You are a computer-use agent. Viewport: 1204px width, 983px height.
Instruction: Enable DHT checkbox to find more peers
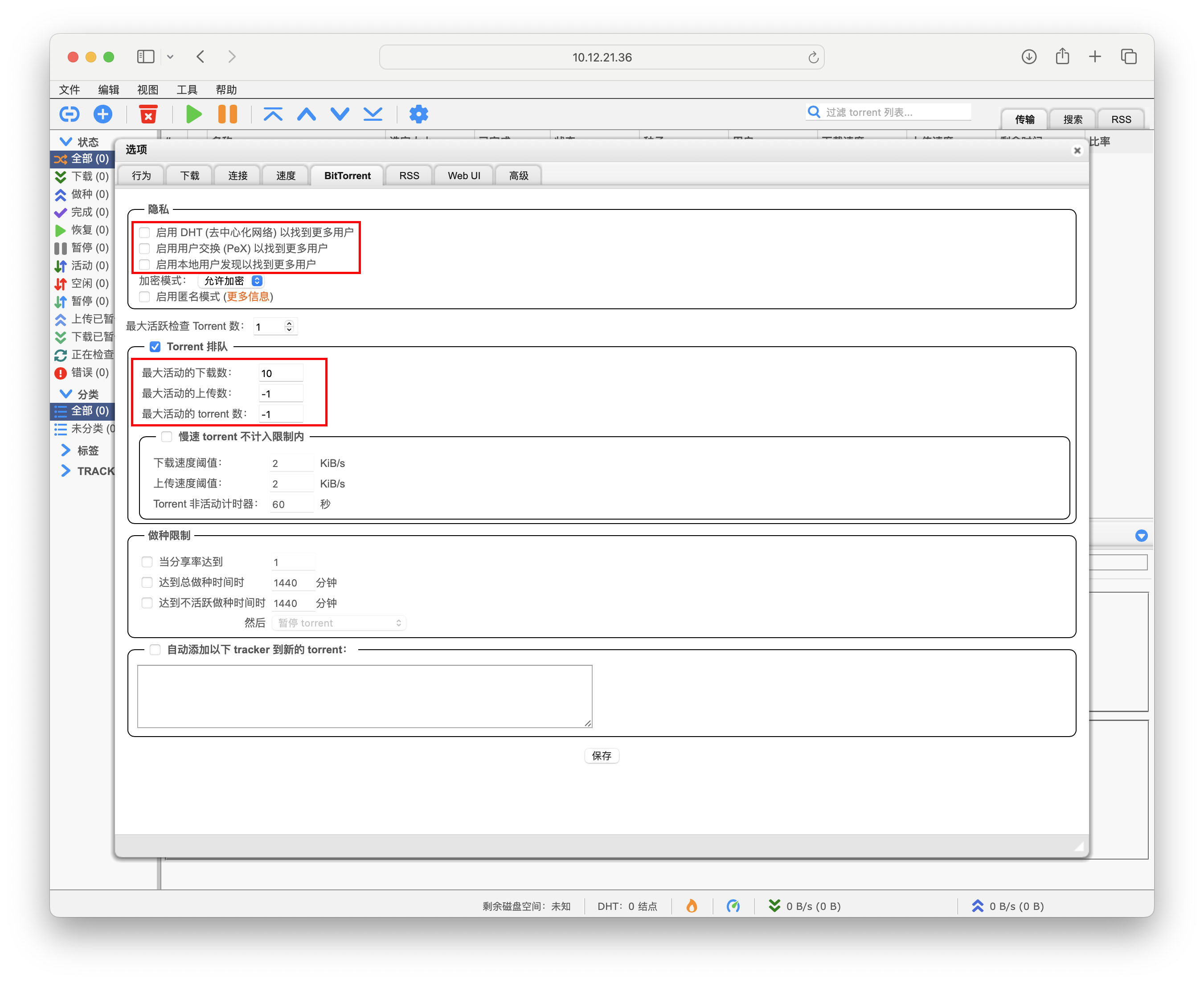[145, 232]
